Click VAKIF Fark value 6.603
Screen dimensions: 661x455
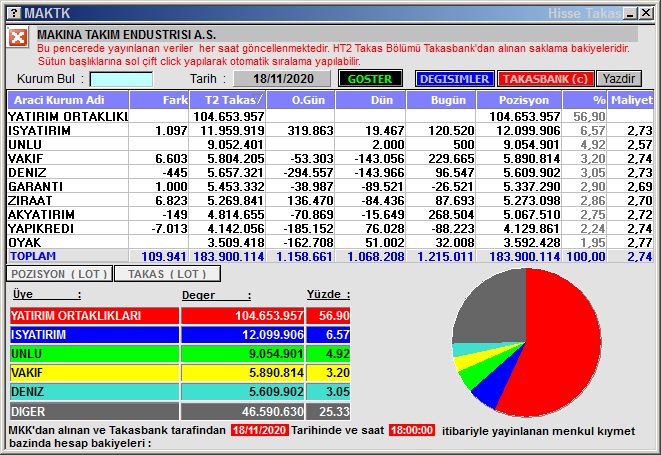click(x=171, y=159)
